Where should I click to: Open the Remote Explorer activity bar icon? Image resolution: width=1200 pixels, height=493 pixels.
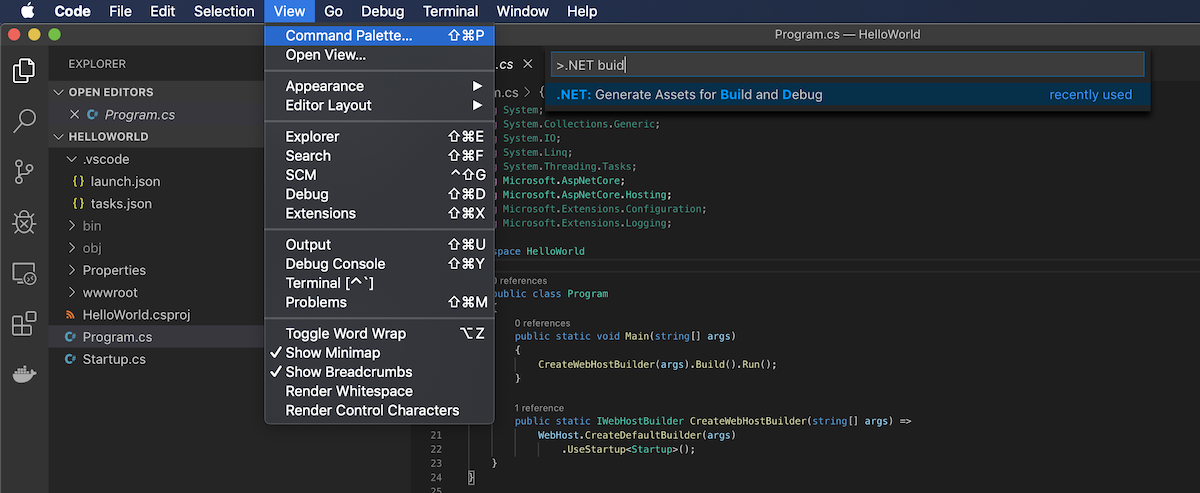point(24,273)
